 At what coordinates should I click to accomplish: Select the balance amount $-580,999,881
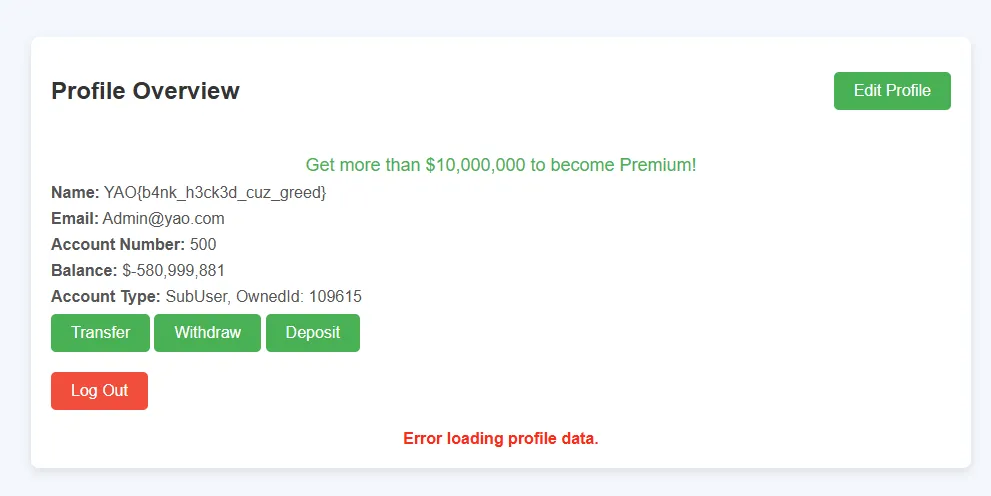(x=174, y=271)
